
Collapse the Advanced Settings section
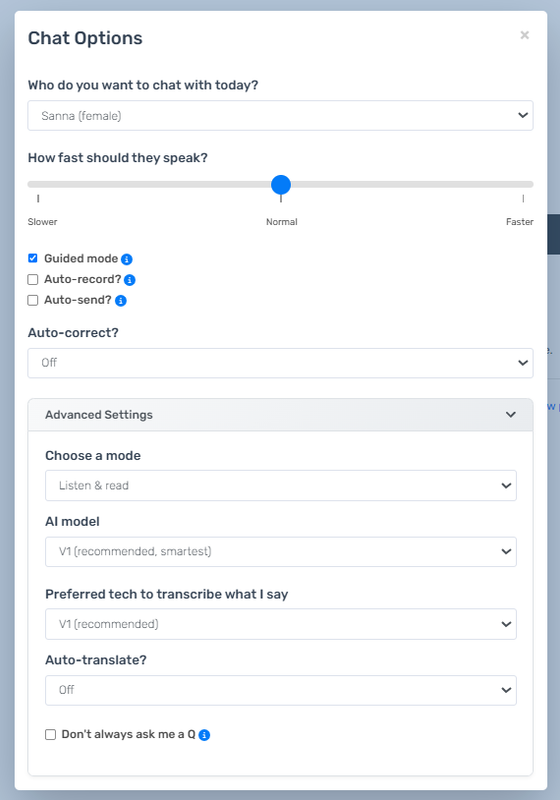click(x=281, y=415)
